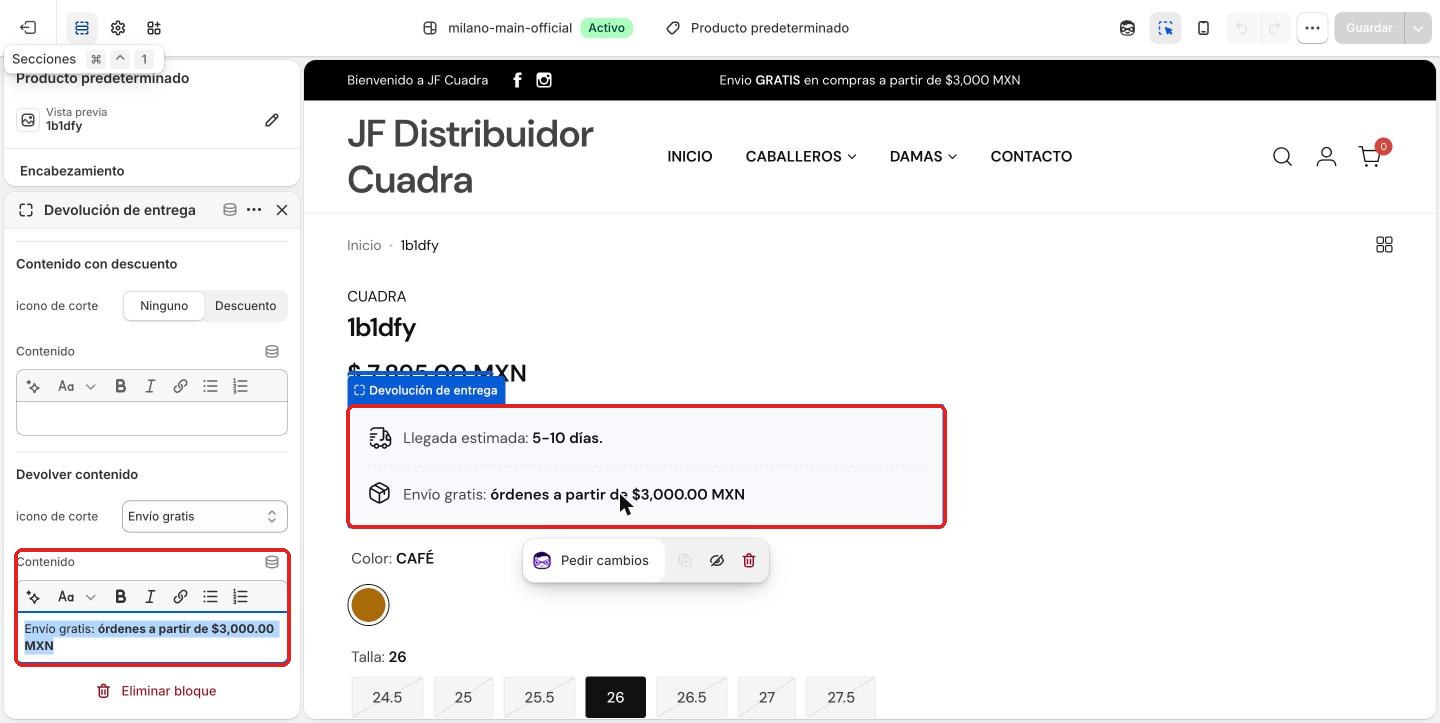Open CONTACTO in store navigation
The width and height of the screenshot is (1440, 723).
[x=1031, y=156]
